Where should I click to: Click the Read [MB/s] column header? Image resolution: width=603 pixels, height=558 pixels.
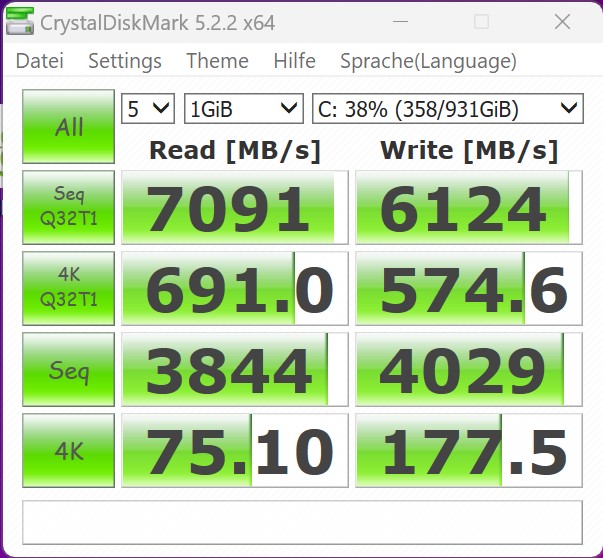click(235, 150)
